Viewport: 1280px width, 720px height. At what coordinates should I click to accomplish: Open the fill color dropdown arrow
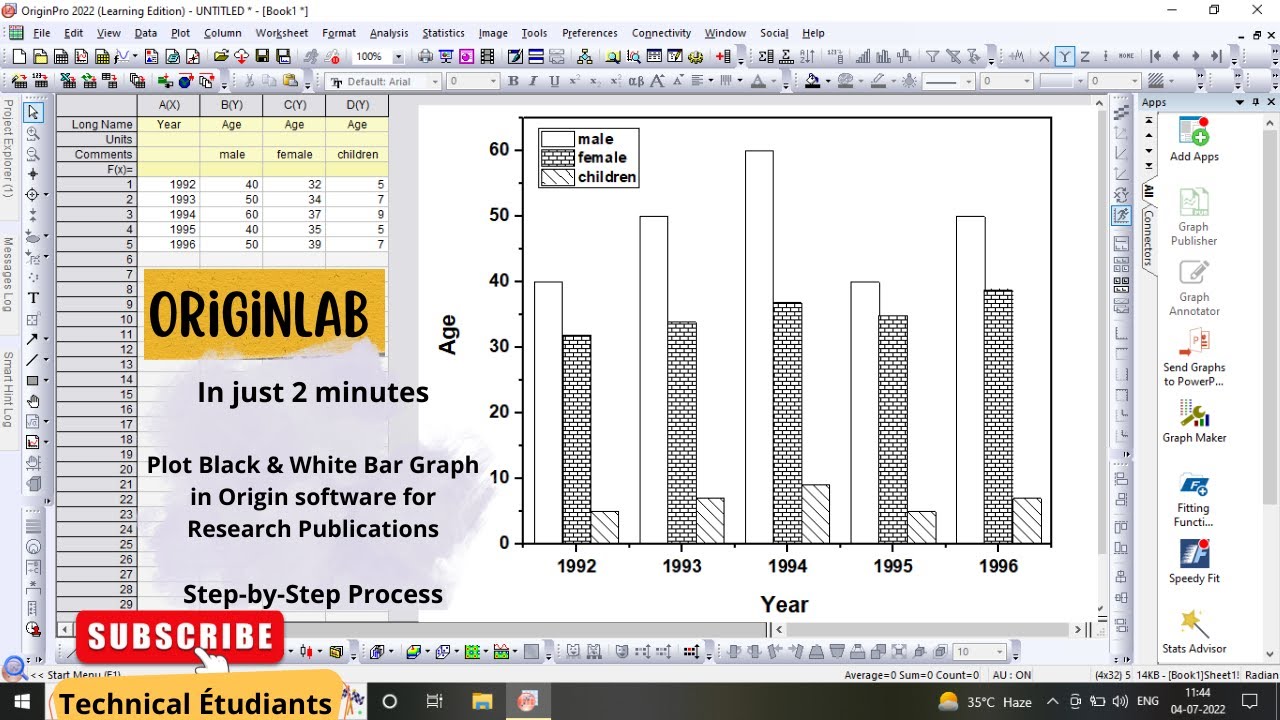point(828,82)
